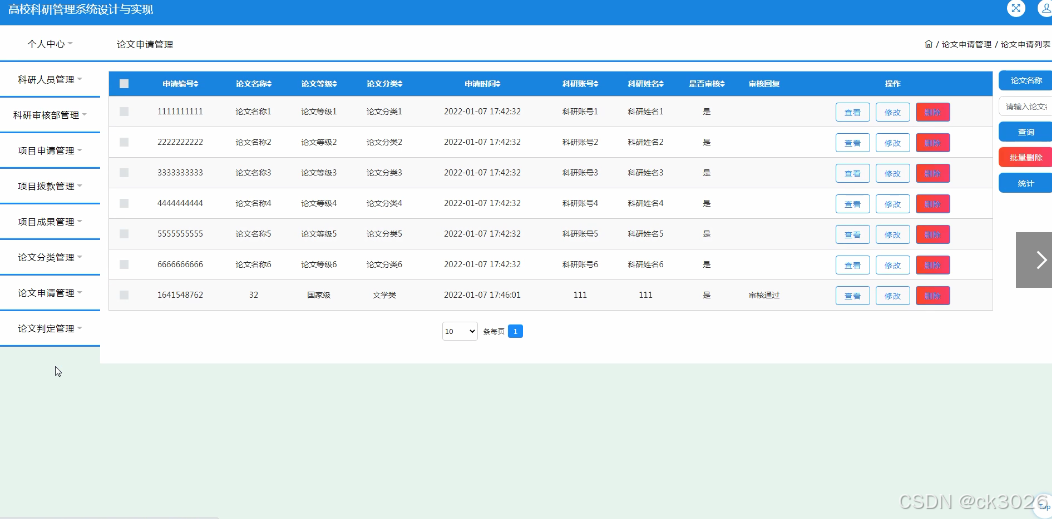
Task: Click the 论文名称 filter label button
Action: 1025,80
